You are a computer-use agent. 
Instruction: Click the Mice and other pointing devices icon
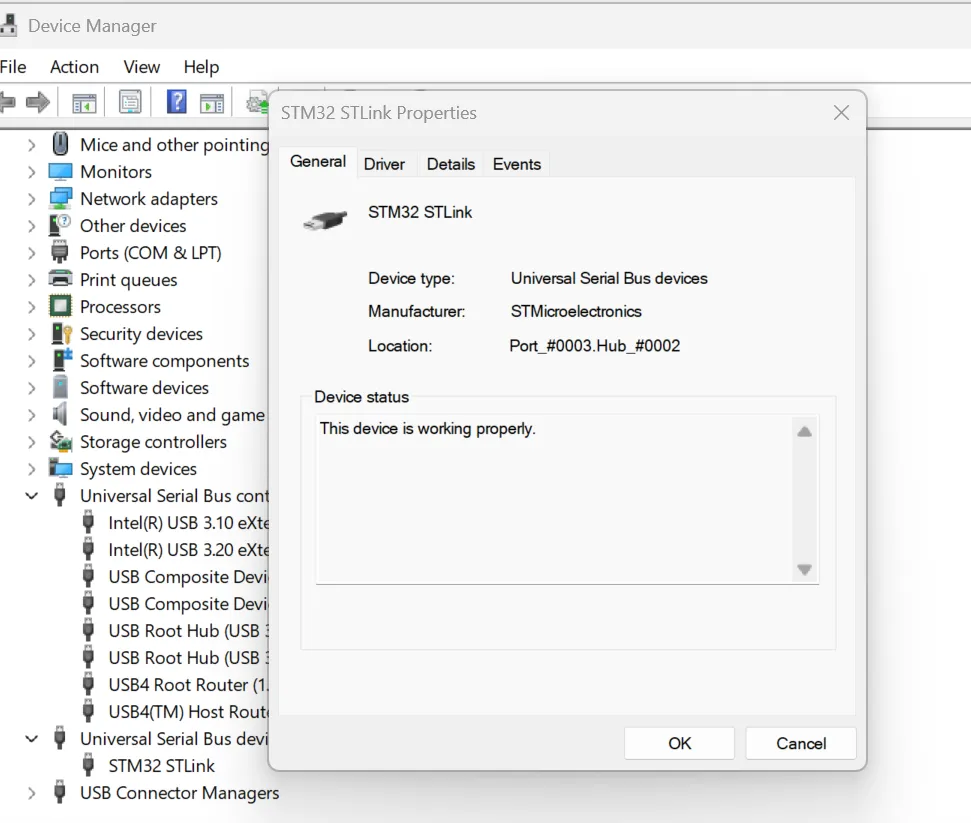pyautogui.click(x=60, y=144)
